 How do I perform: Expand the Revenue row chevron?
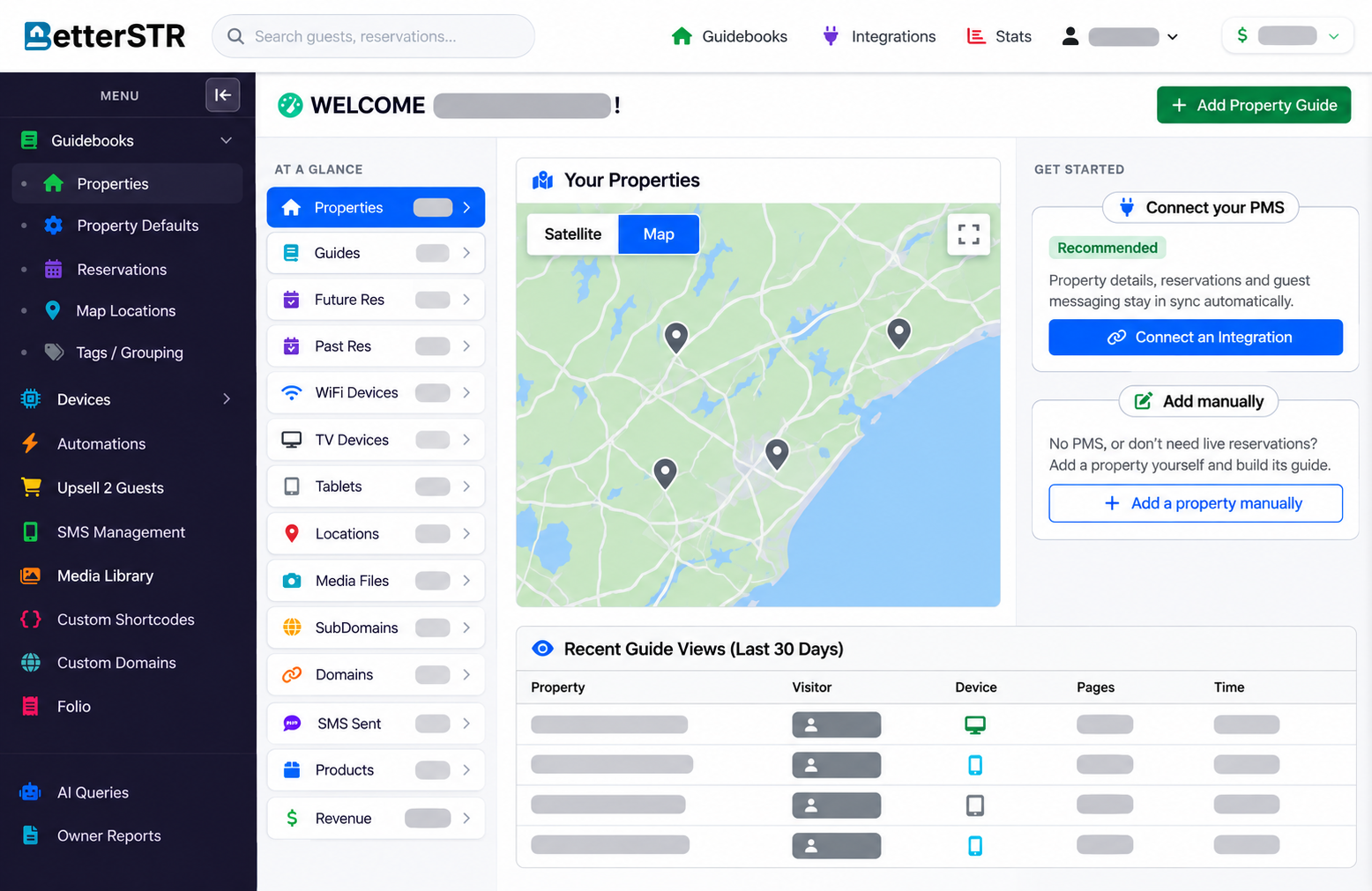466,818
